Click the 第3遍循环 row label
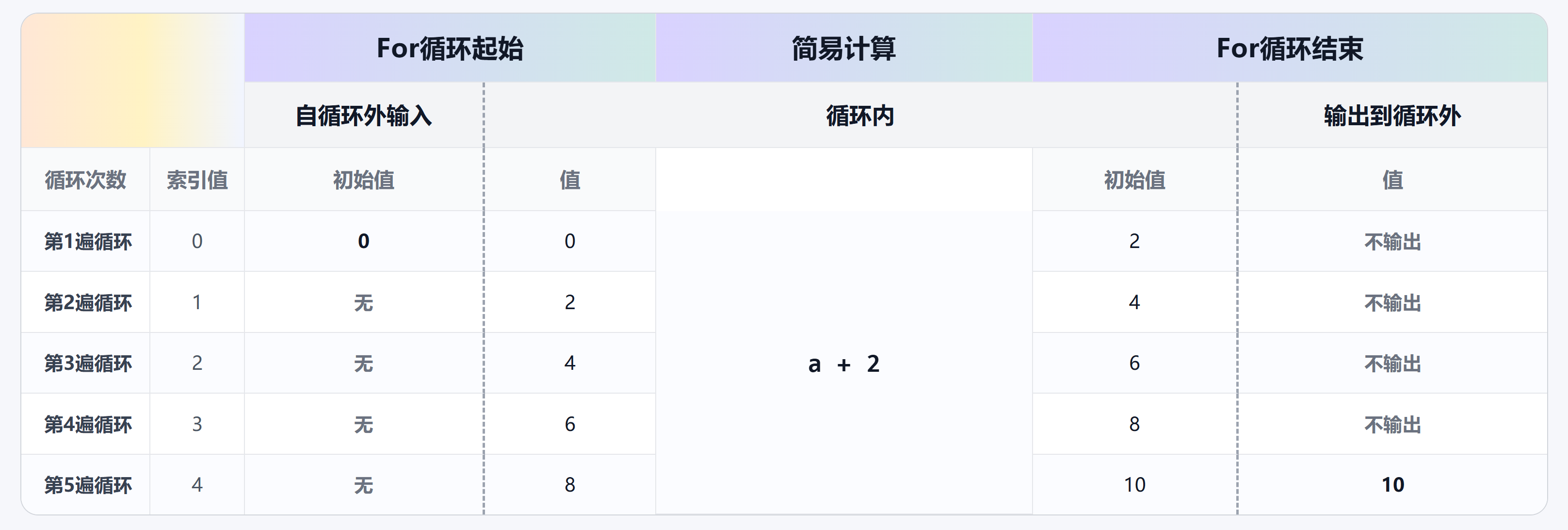Image resolution: width=1568 pixels, height=530 pixels. point(88,364)
